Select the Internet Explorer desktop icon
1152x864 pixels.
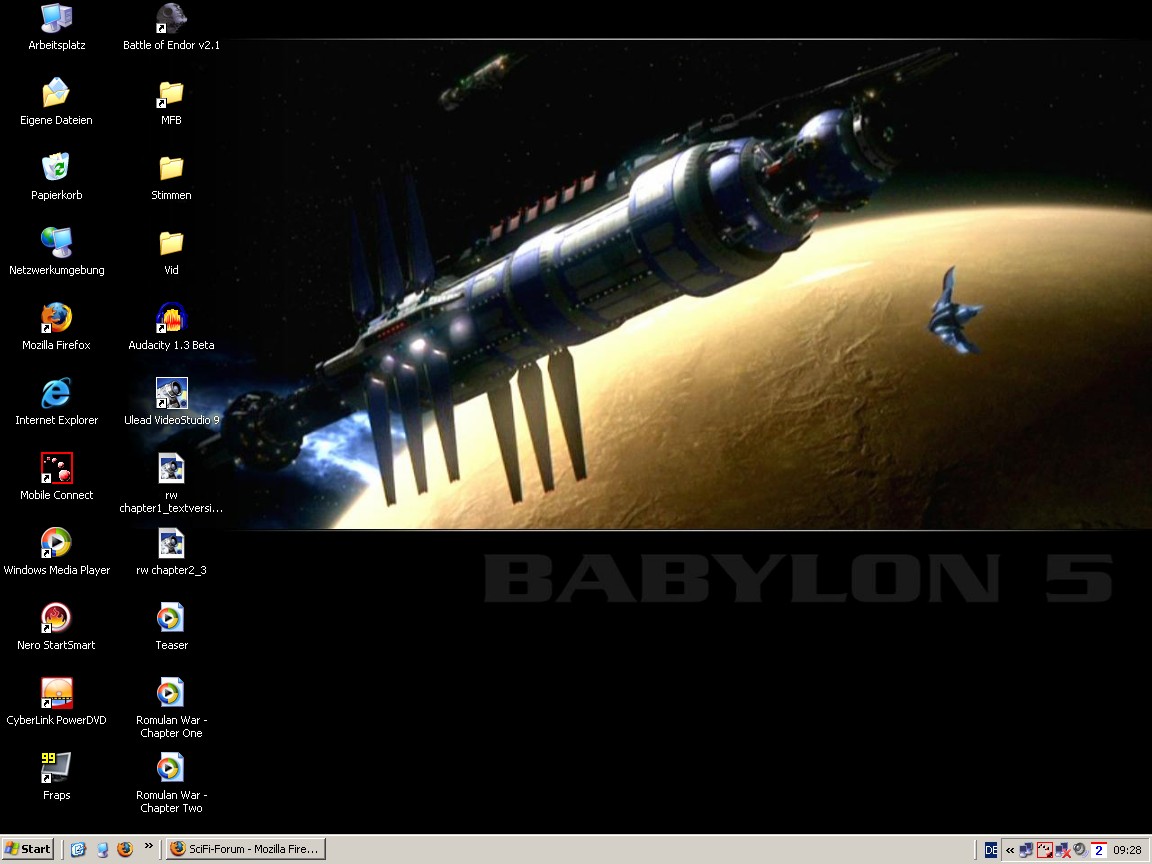coord(56,394)
